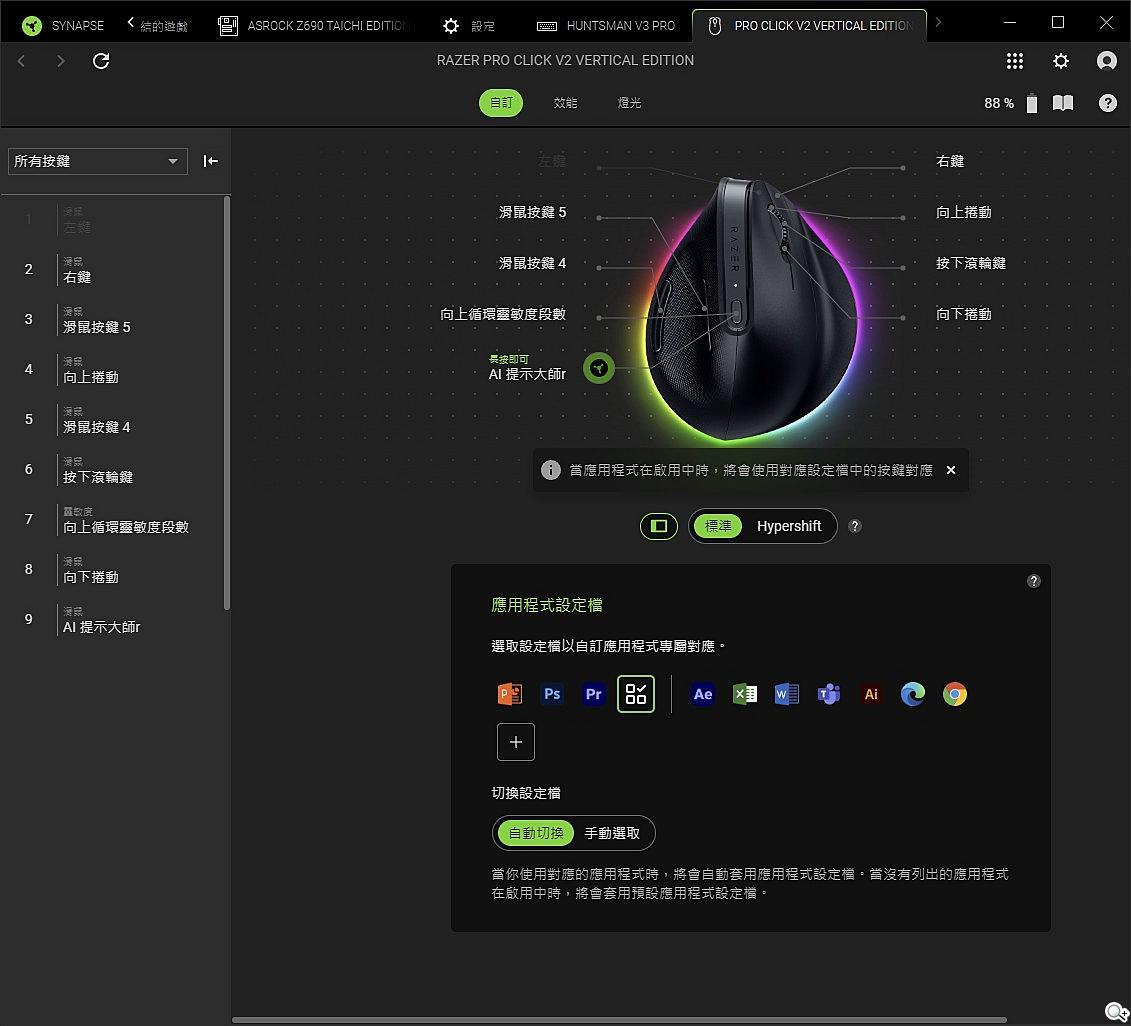Switch to Hypershift mode
Viewport: 1131px width, 1026px height.
788,526
